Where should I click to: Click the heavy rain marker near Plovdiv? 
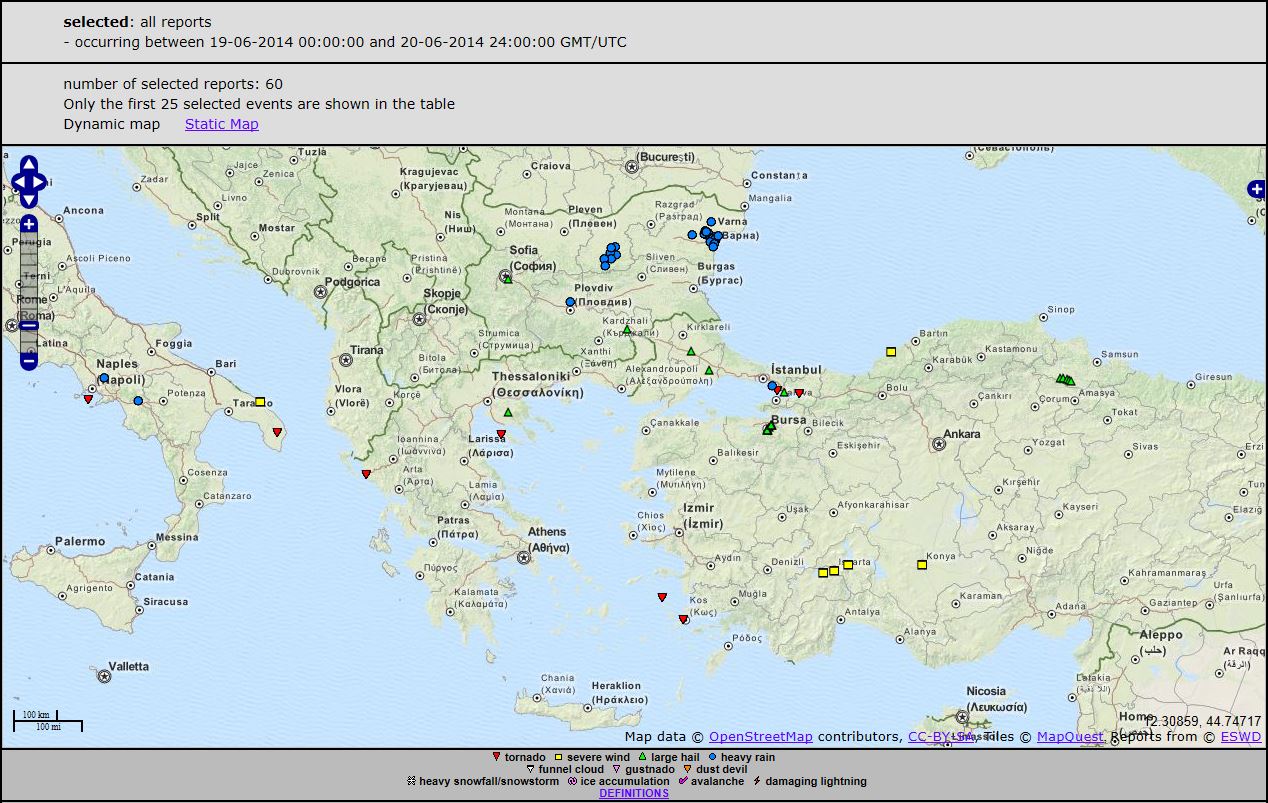point(570,302)
